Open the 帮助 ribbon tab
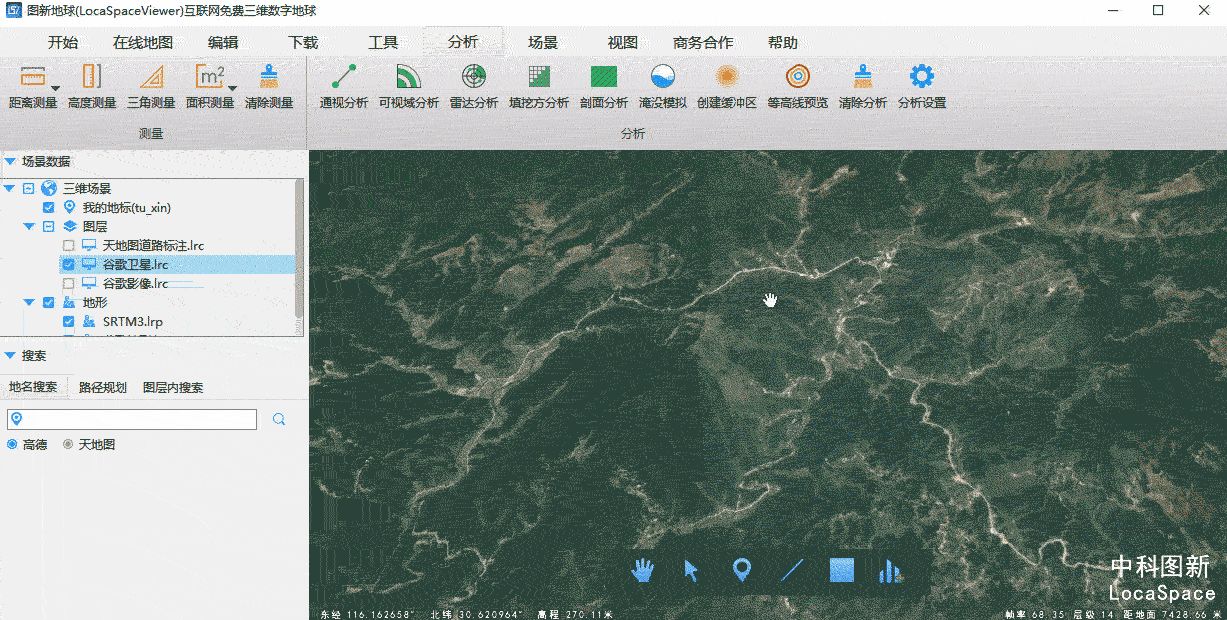Image resolution: width=1227 pixels, height=620 pixels. [783, 43]
